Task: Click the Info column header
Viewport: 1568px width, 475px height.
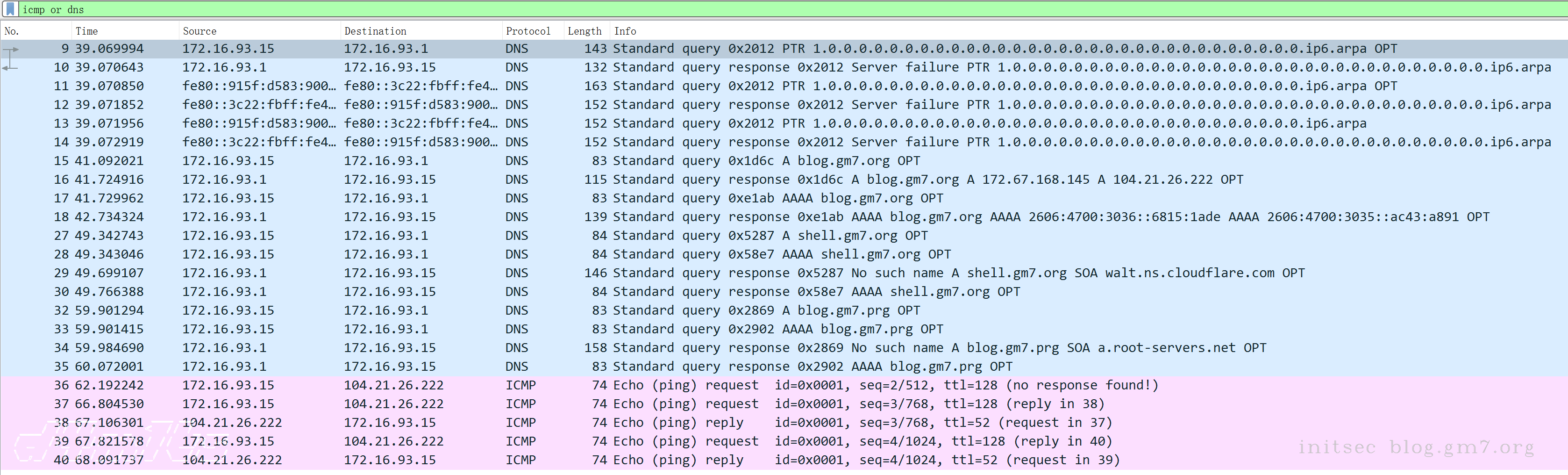Action: pos(625,31)
